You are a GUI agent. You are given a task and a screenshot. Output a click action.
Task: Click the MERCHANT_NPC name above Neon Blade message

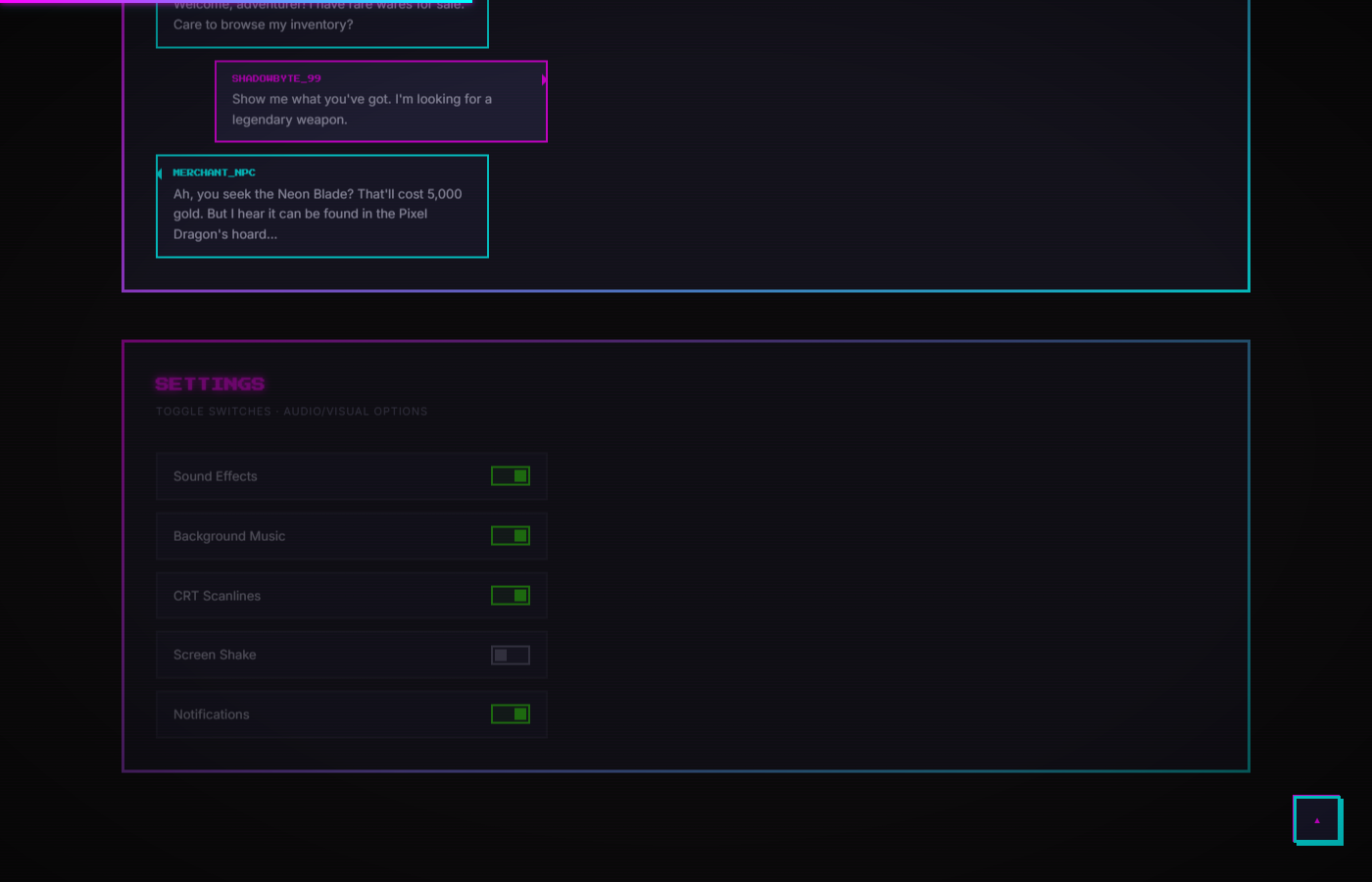214,172
